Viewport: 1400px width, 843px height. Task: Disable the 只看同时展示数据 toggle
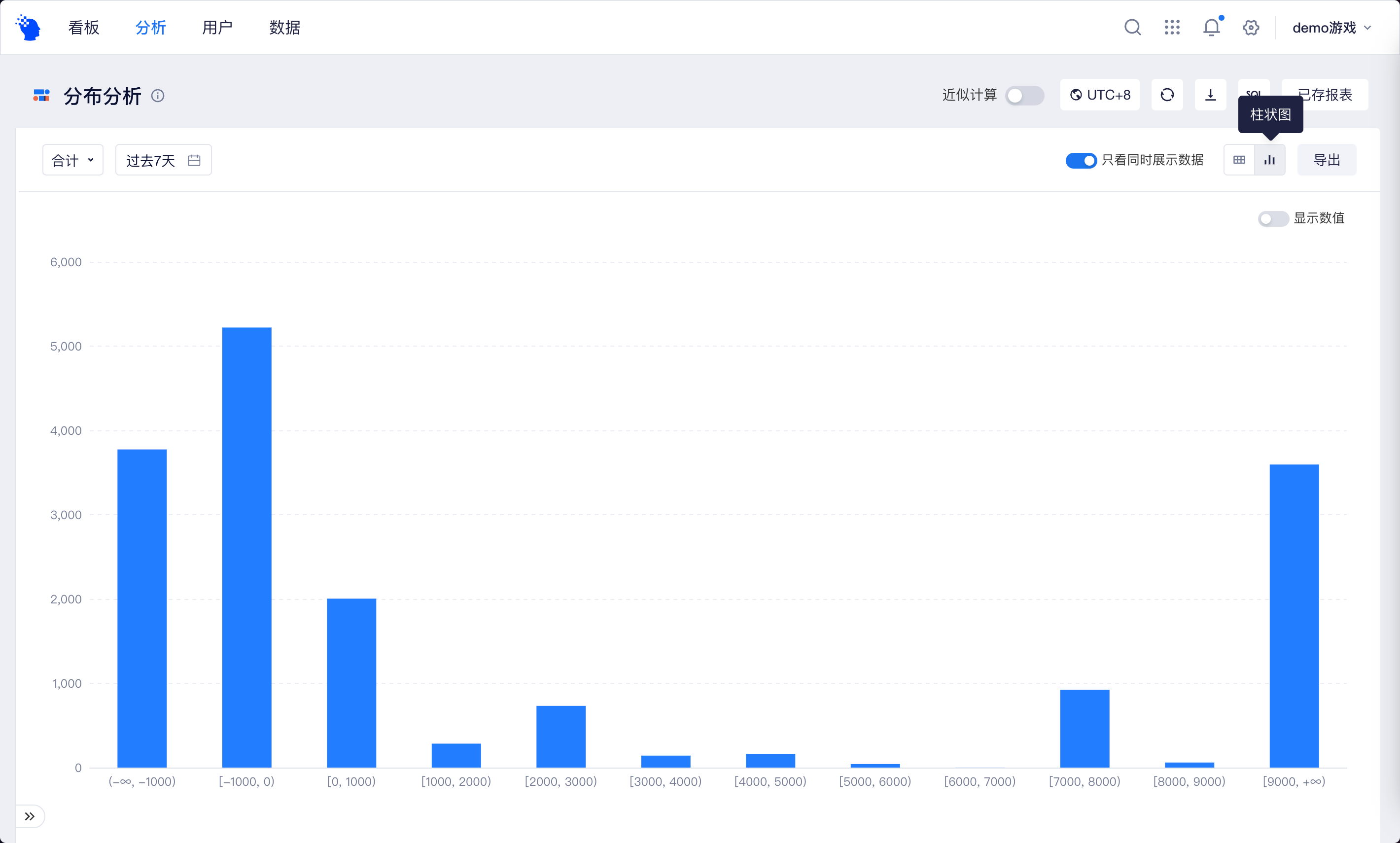[x=1081, y=160]
